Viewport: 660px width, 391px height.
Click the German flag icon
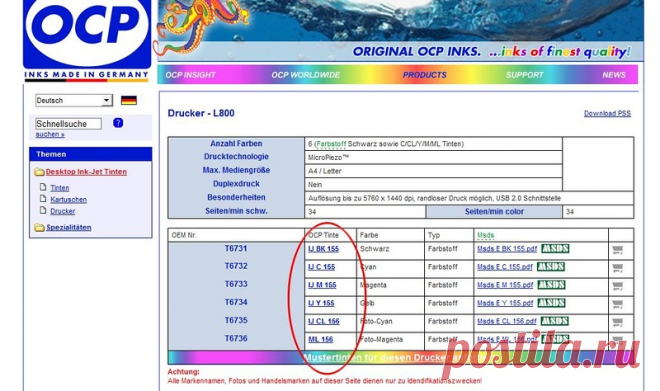(x=129, y=101)
